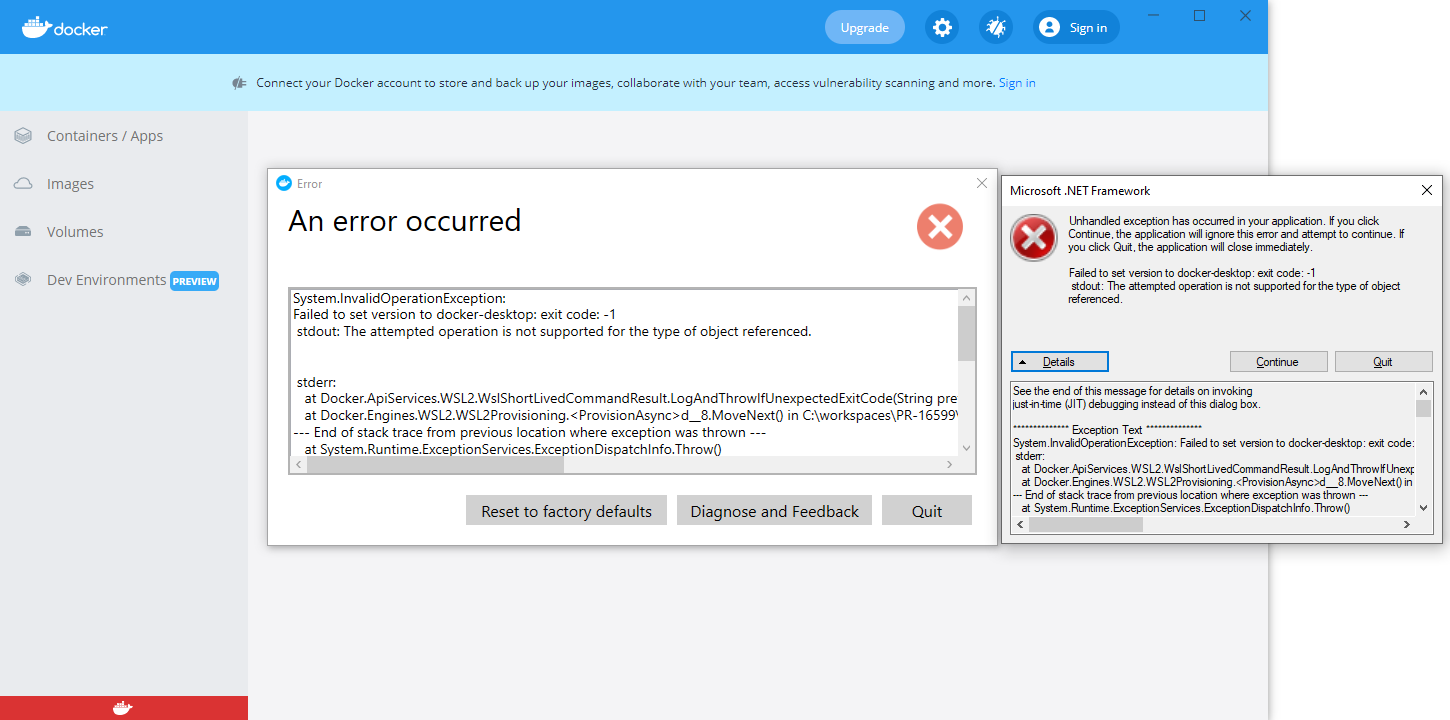
Task: Open Docker settings gear icon
Action: tap(941, 28)
